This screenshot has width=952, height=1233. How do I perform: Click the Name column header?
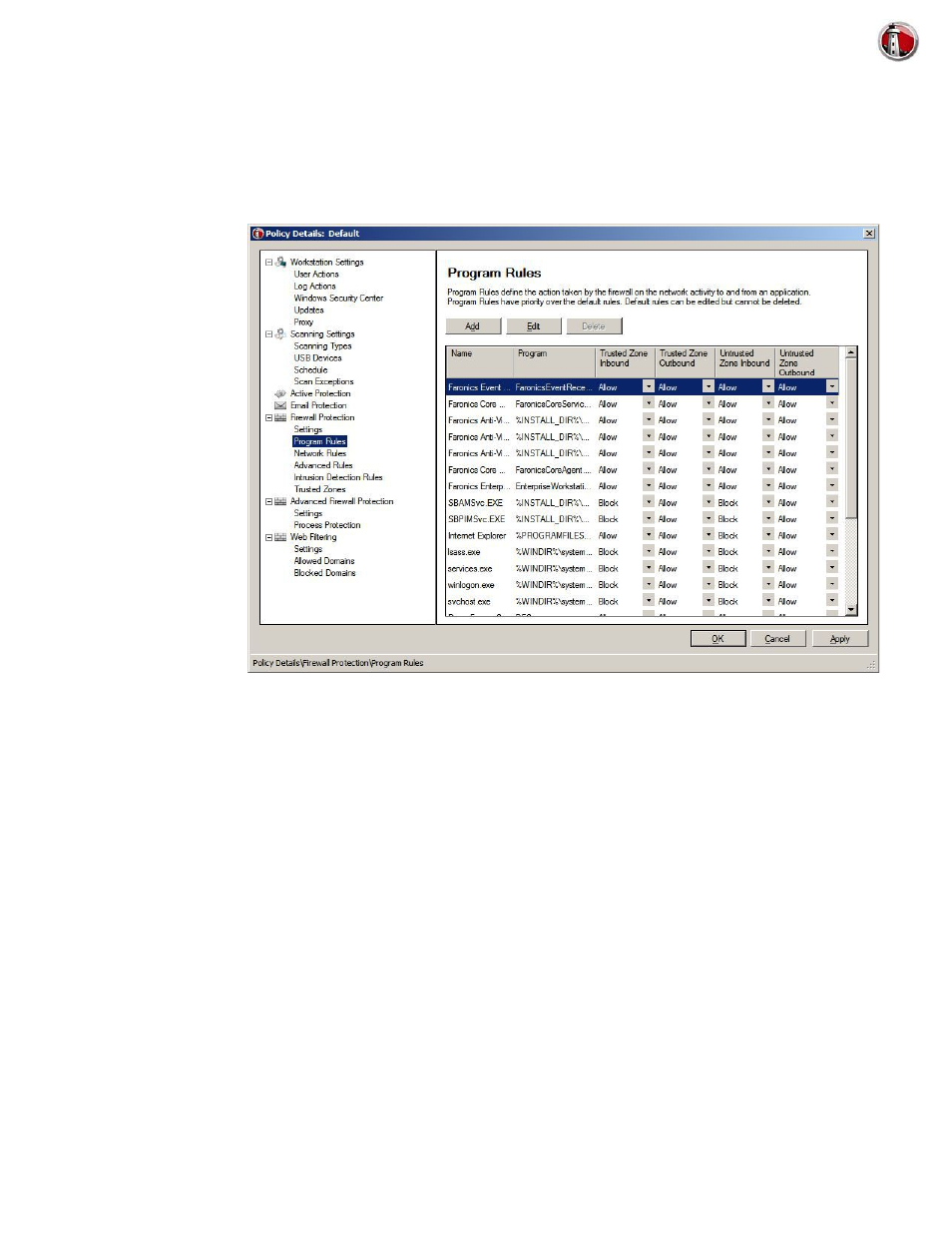(480, 361)
